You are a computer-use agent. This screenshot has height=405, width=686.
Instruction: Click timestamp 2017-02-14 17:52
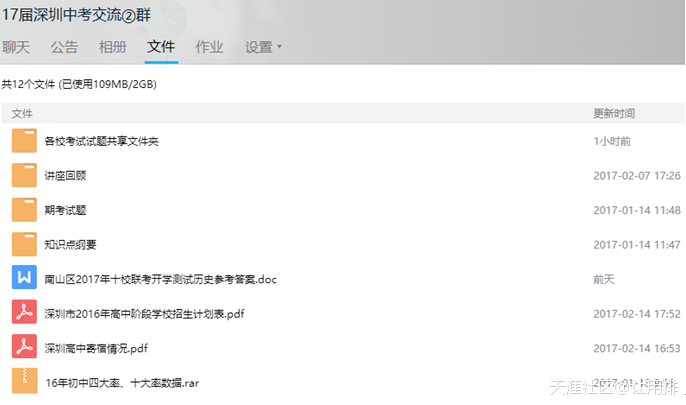click(x=637, y=314)
